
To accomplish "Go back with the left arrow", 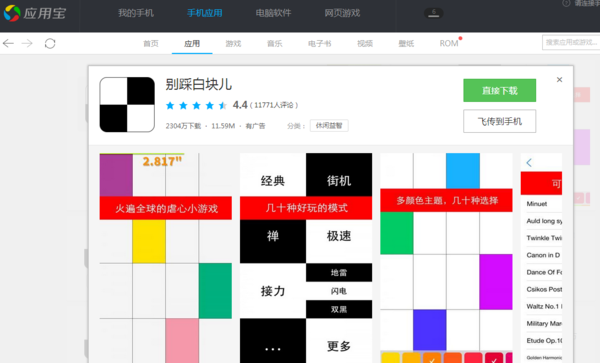I will click(8, 43).
